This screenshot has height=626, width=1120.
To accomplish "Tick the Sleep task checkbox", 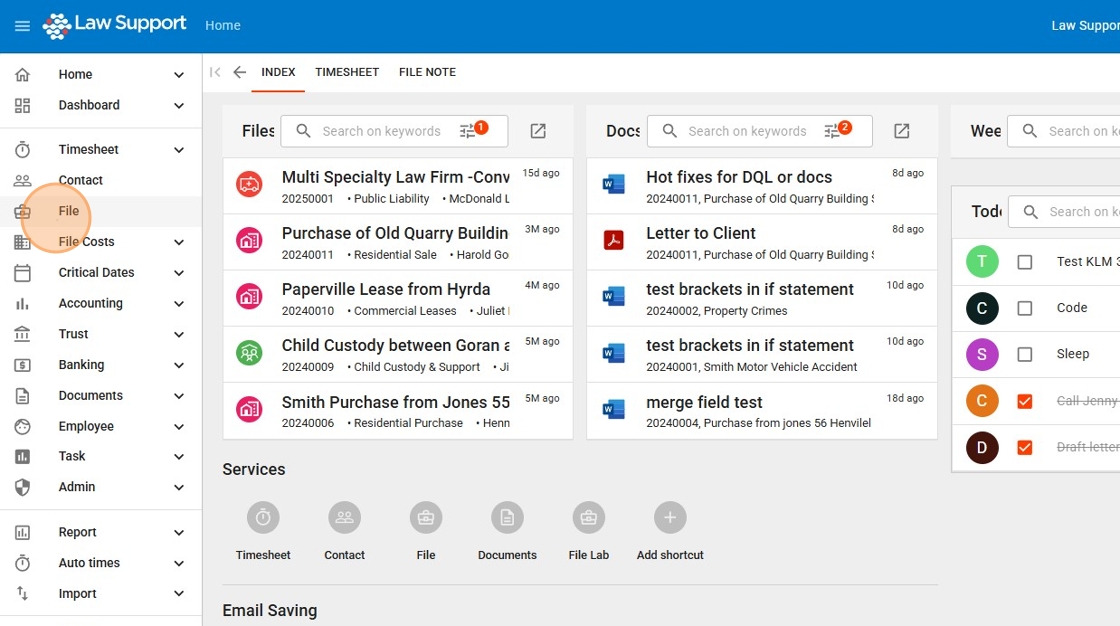I will (1024, 354).
